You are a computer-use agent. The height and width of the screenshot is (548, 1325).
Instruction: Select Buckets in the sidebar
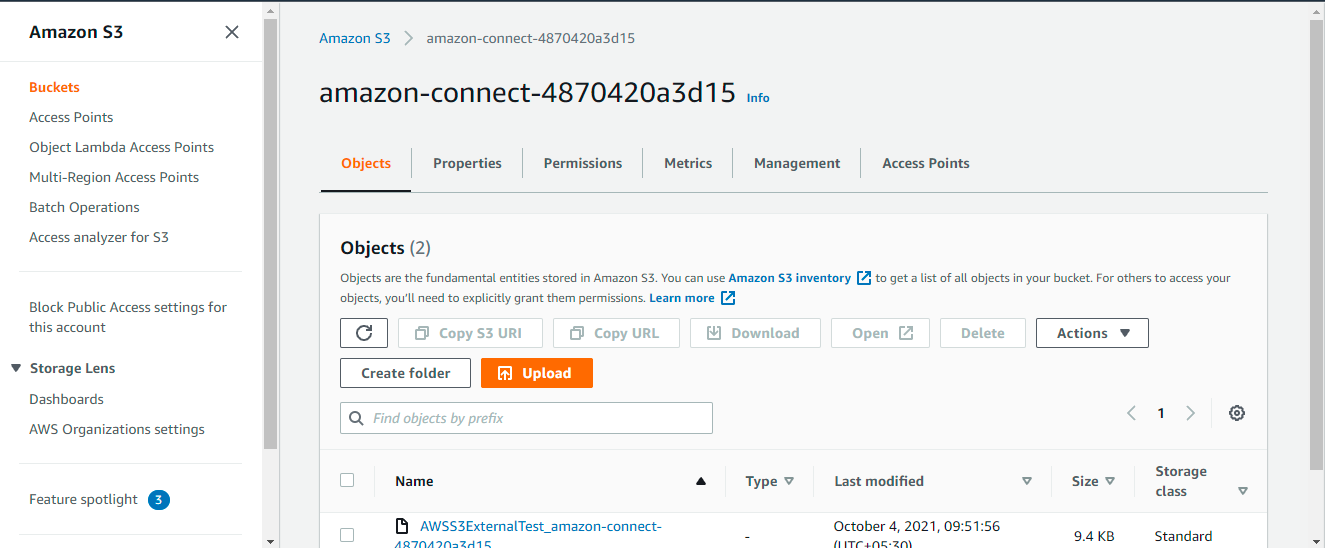(54, 87)
